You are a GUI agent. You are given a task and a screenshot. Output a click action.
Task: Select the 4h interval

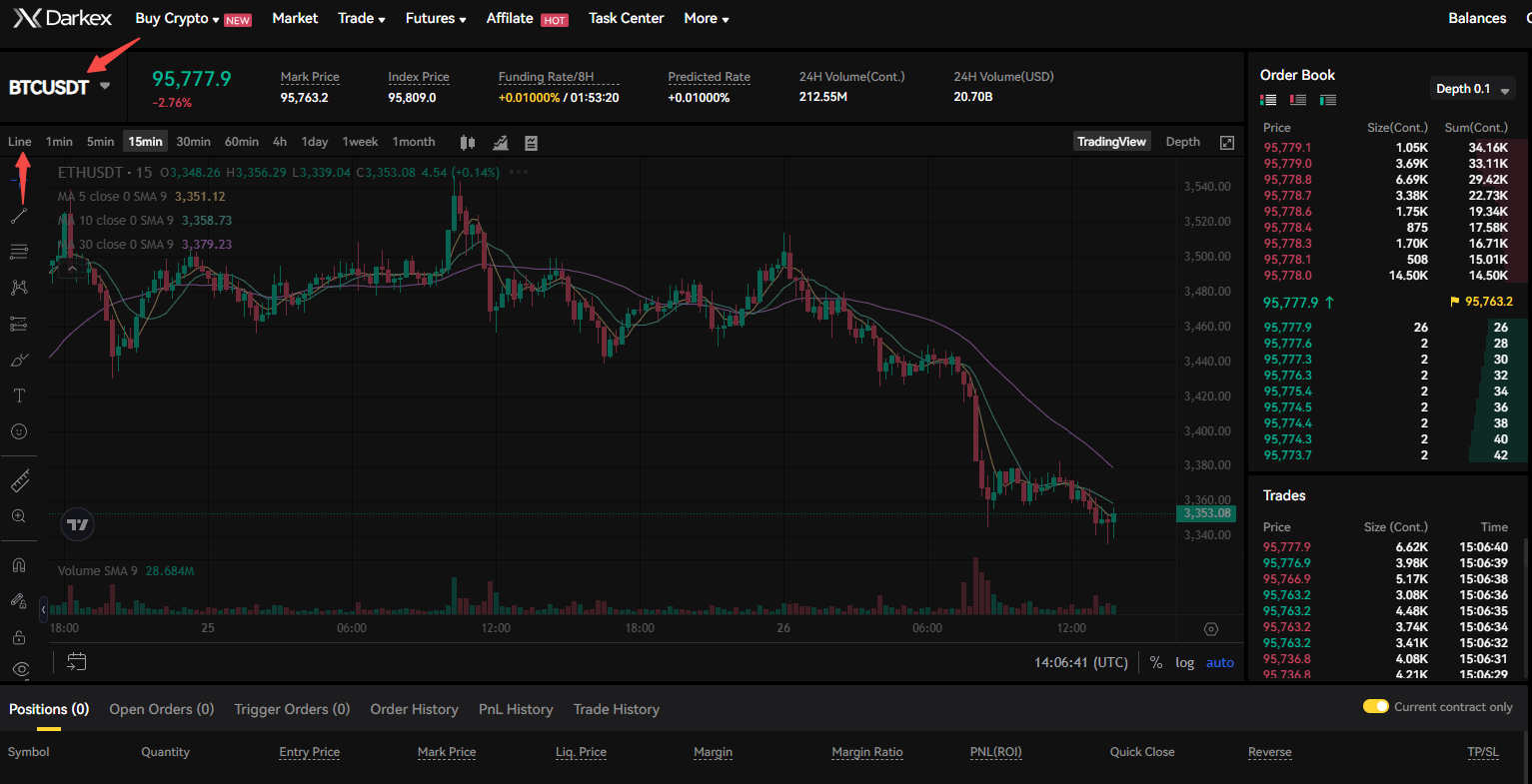point(280,142)
